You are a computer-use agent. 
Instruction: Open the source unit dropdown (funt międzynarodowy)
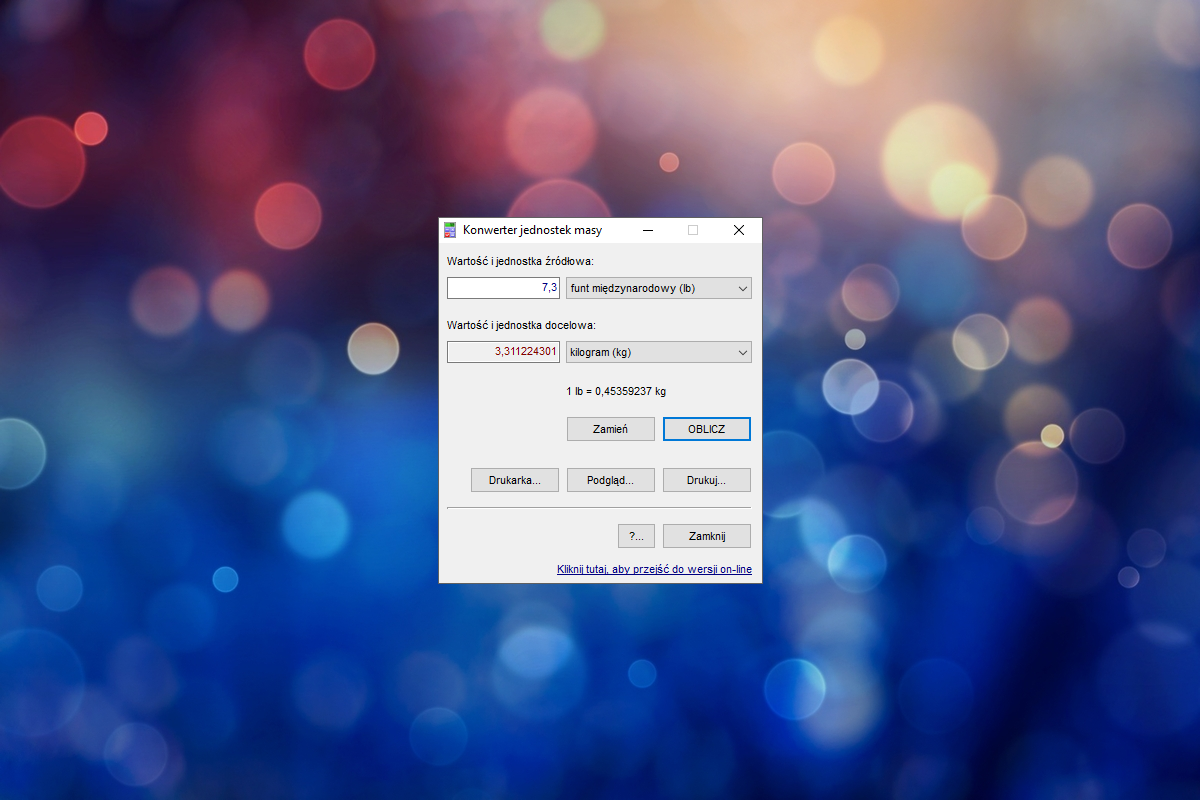[x=658, y=288]
